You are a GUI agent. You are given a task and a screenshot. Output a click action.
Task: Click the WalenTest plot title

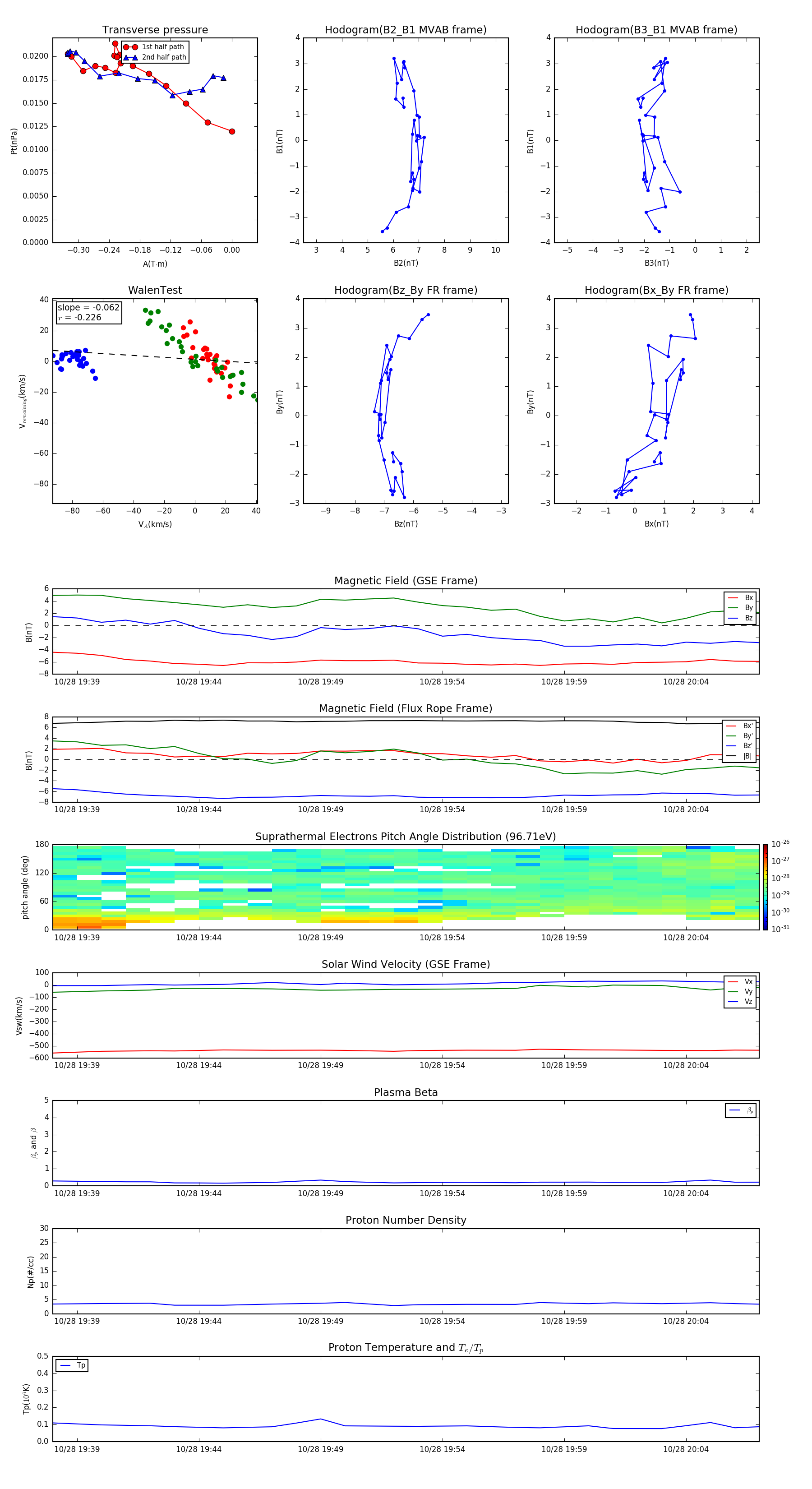(155, 290)
